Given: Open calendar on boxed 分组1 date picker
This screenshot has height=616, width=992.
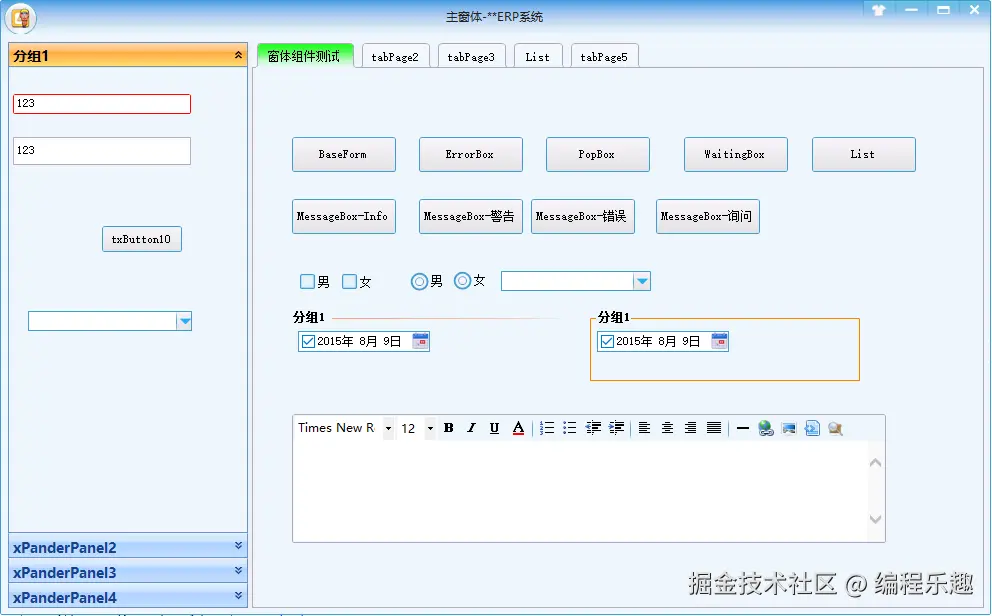Looking at the screenshot, I should point(719,342).
